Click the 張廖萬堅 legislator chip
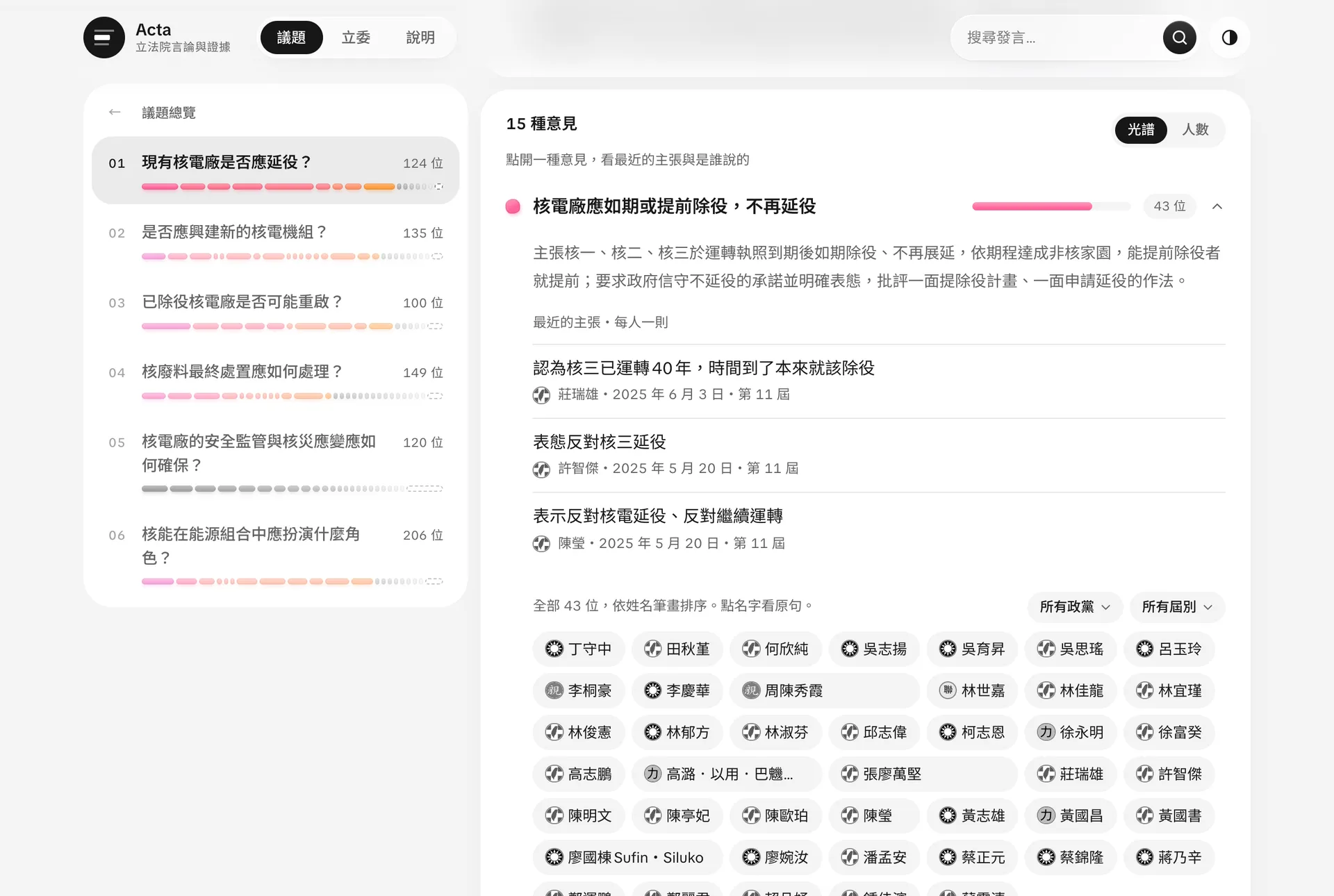1334x896 pixels. pos(923,774)
